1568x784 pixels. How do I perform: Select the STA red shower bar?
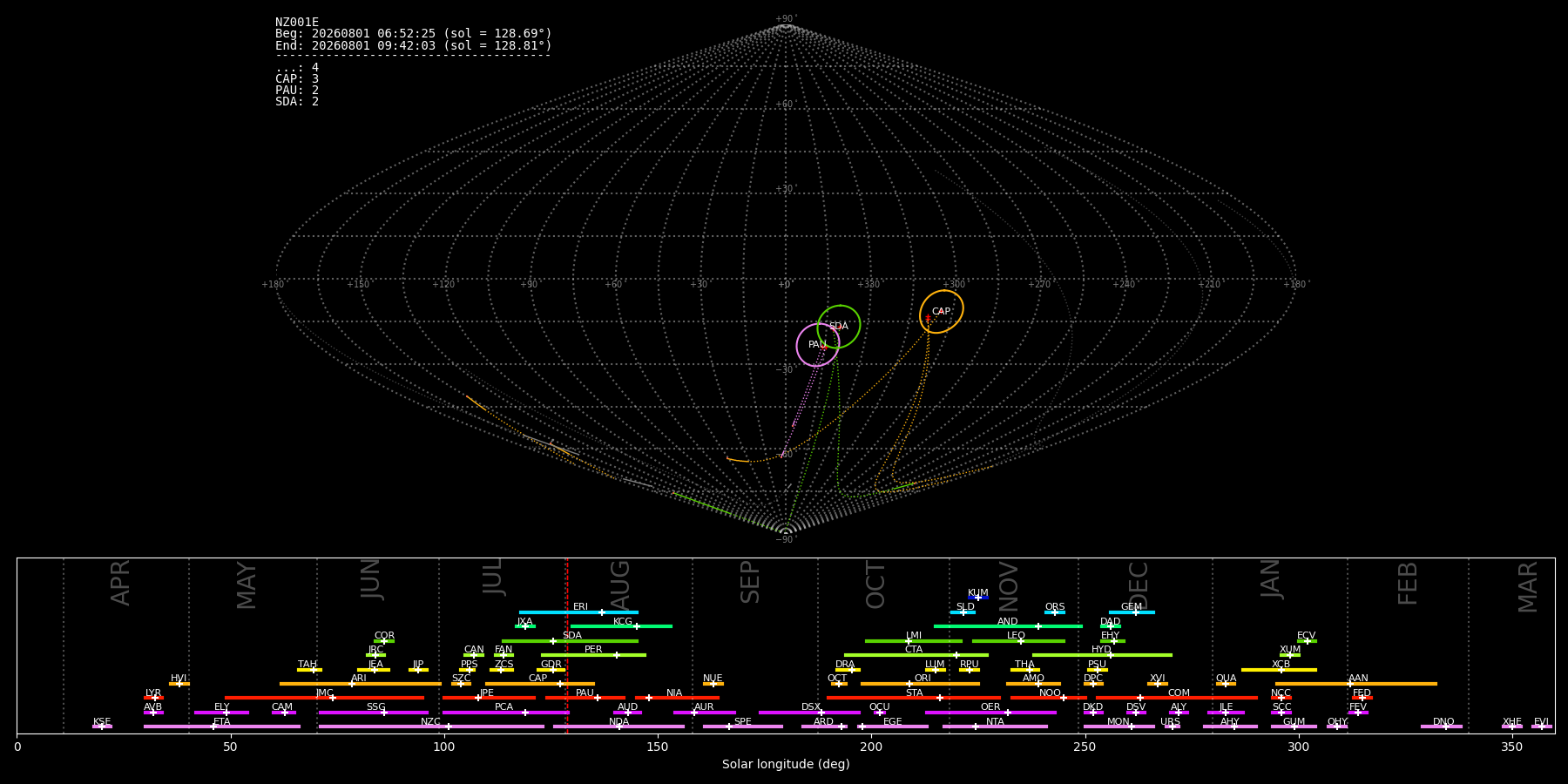click(914, 698)
